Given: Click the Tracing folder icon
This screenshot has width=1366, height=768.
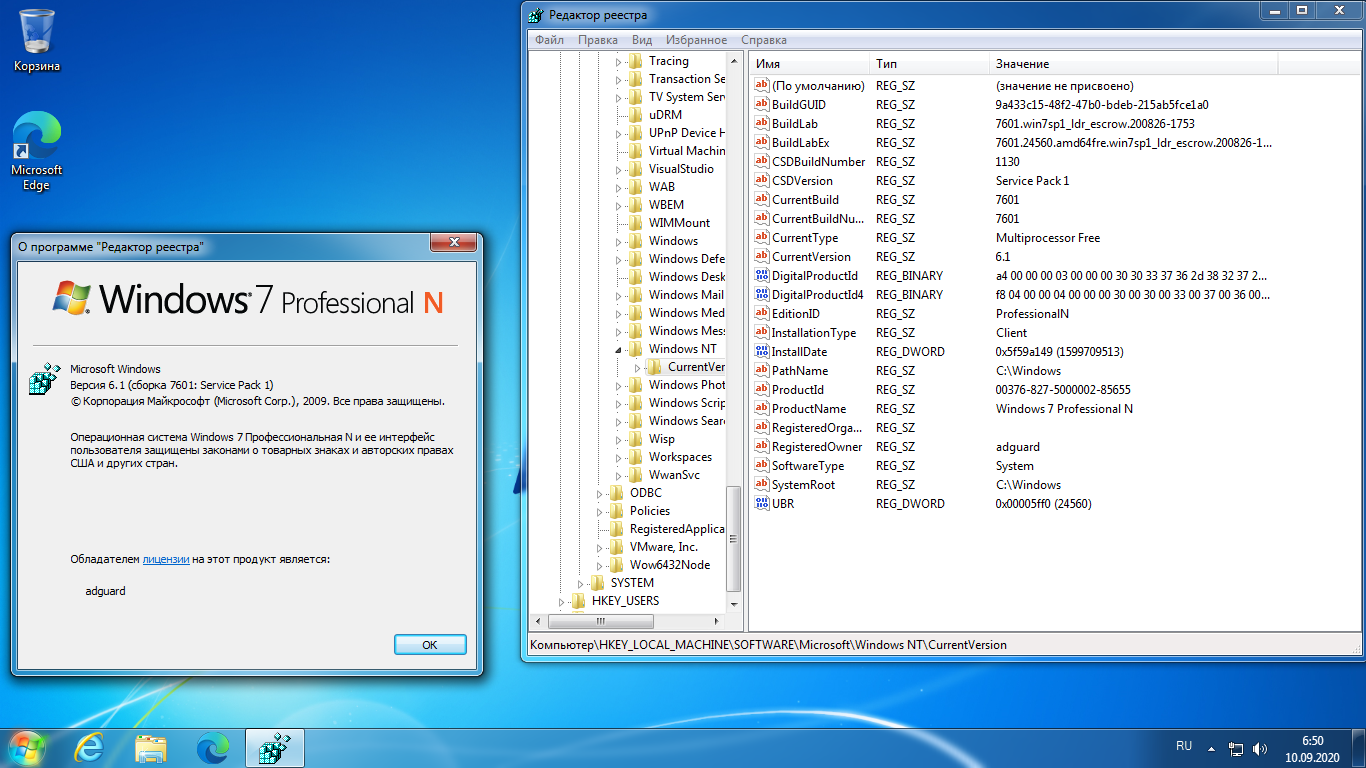Looking at the screenshot, I should click(x=636, y=61).
